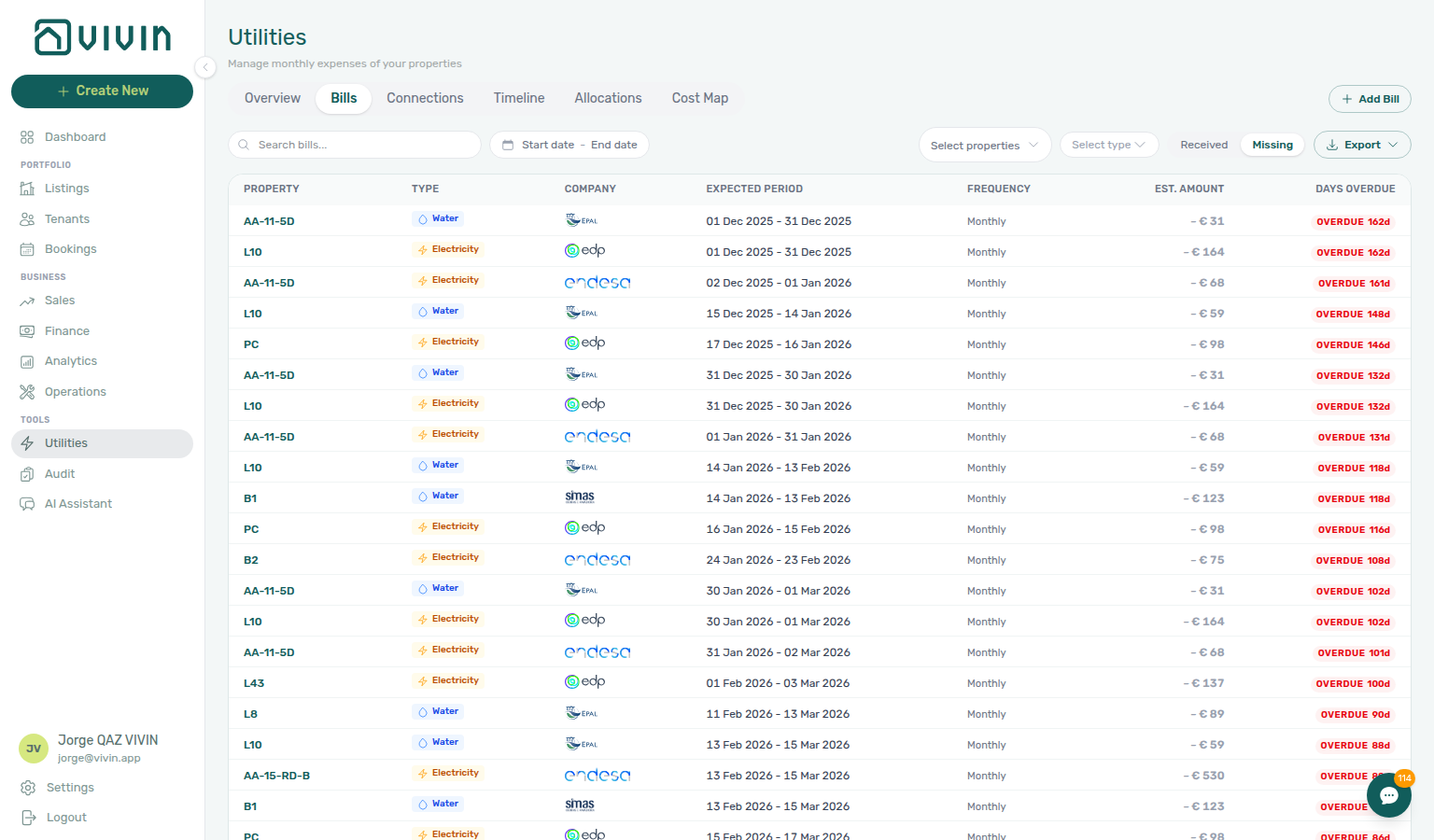Click period 11 Feb 2026 - 13 Mar 2026
Screen dimensions: 1434x840
(x=778, y=714)
